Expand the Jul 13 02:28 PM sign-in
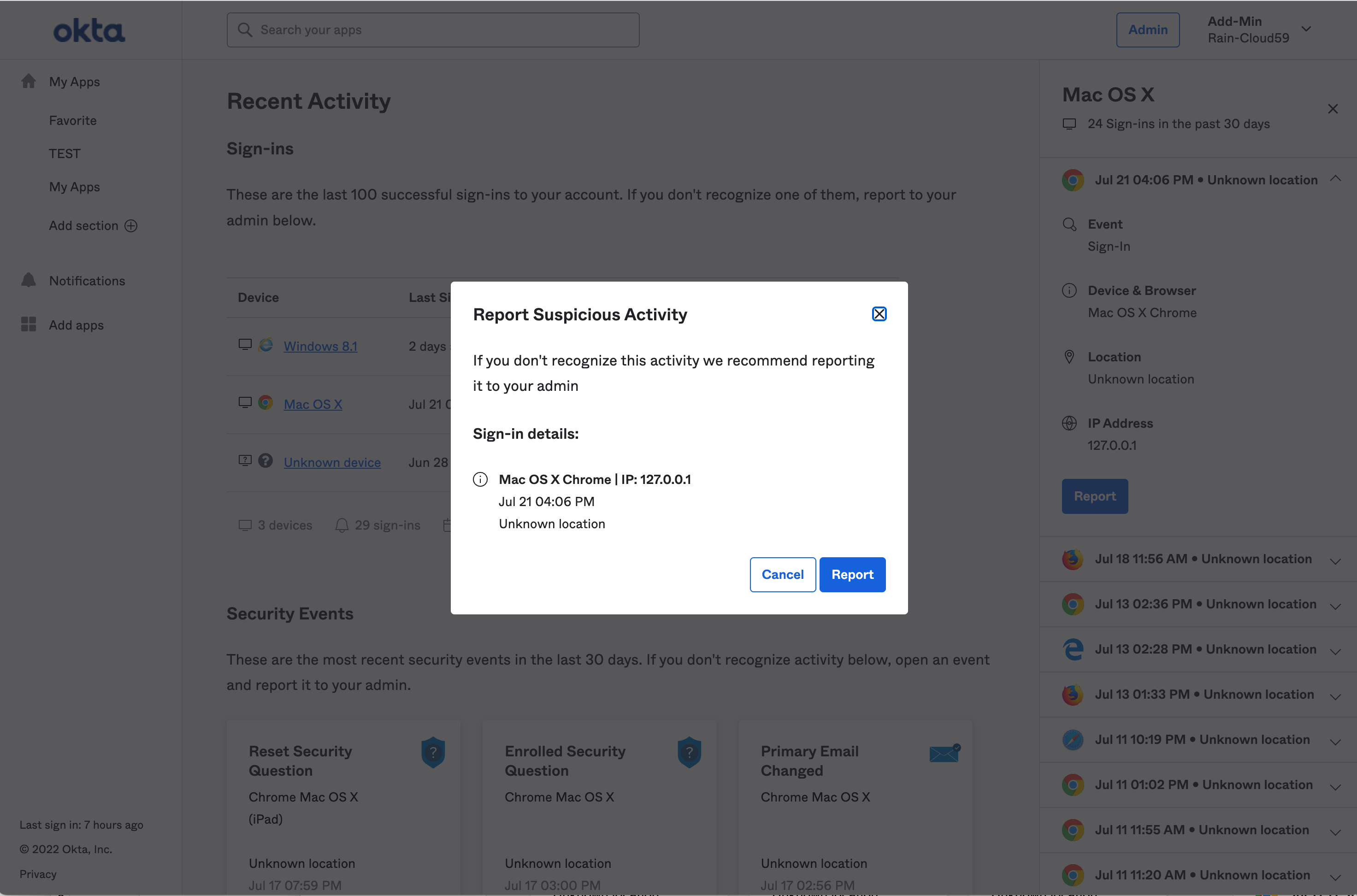Image resolution: width=1357 pixels, height=896 pixels. (x=1335, y=651)
